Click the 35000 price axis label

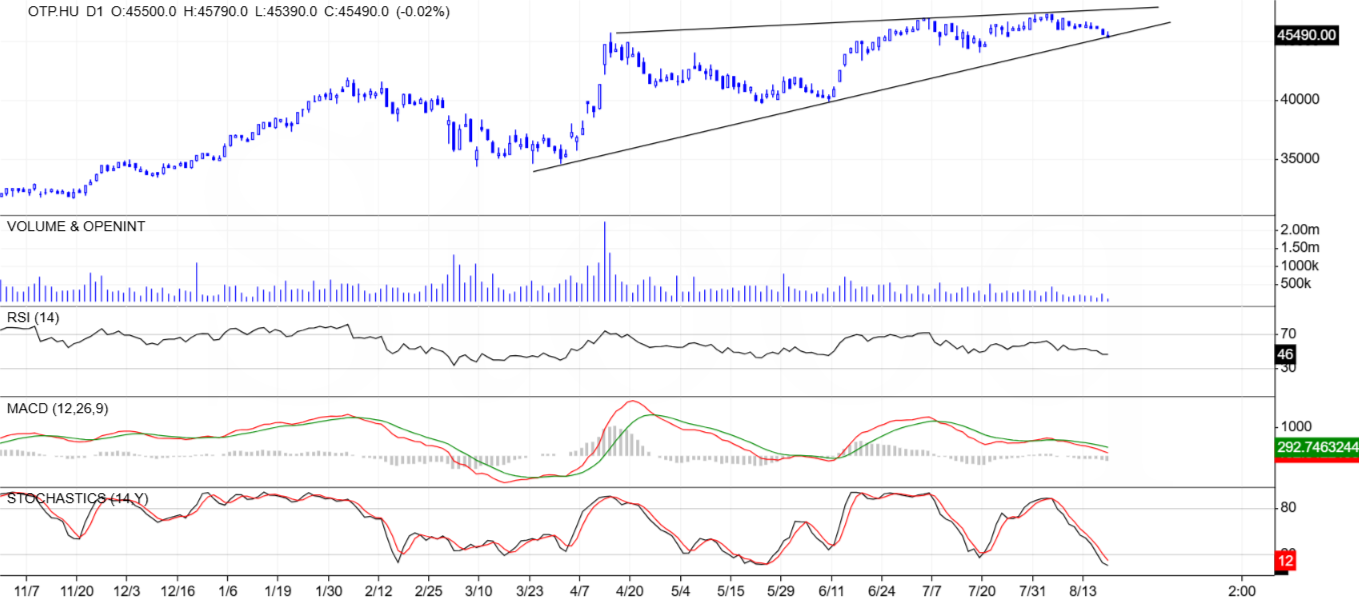tap(1302, 158)
